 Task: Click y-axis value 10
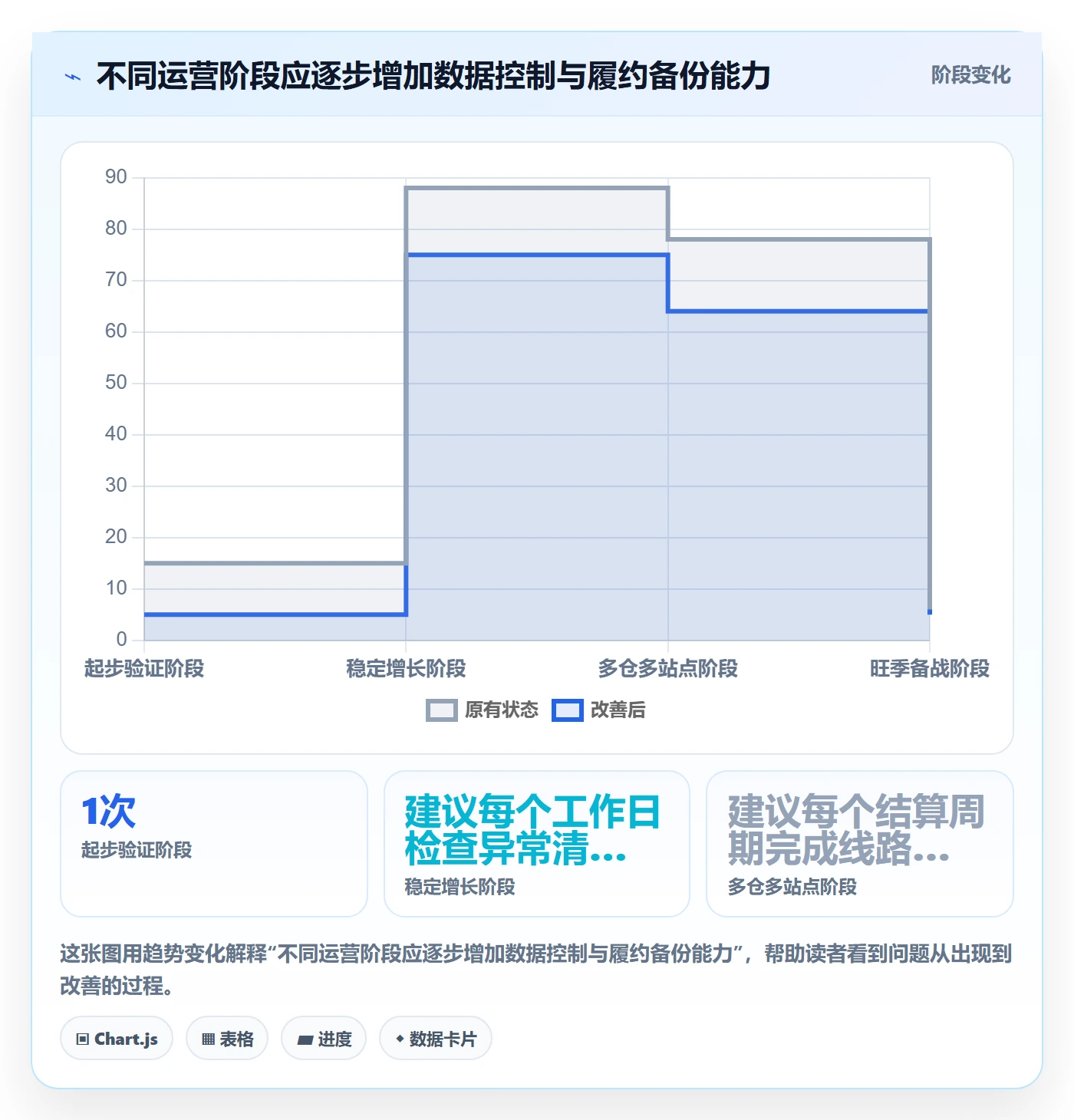pos(116,588)
